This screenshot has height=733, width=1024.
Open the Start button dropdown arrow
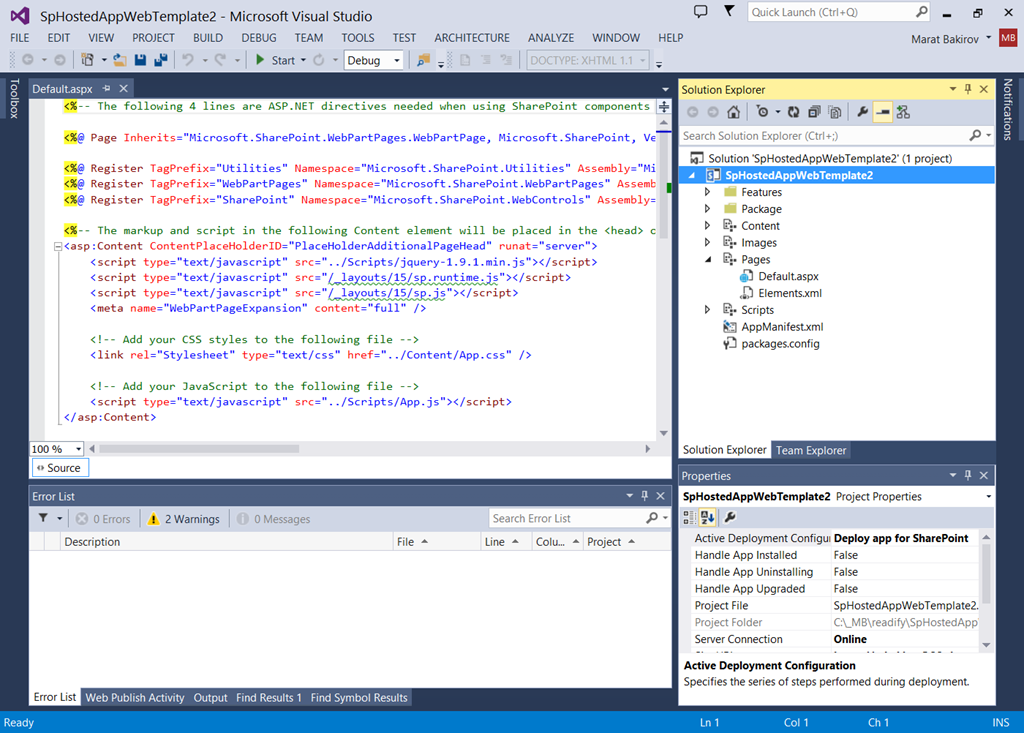[303, 60]
